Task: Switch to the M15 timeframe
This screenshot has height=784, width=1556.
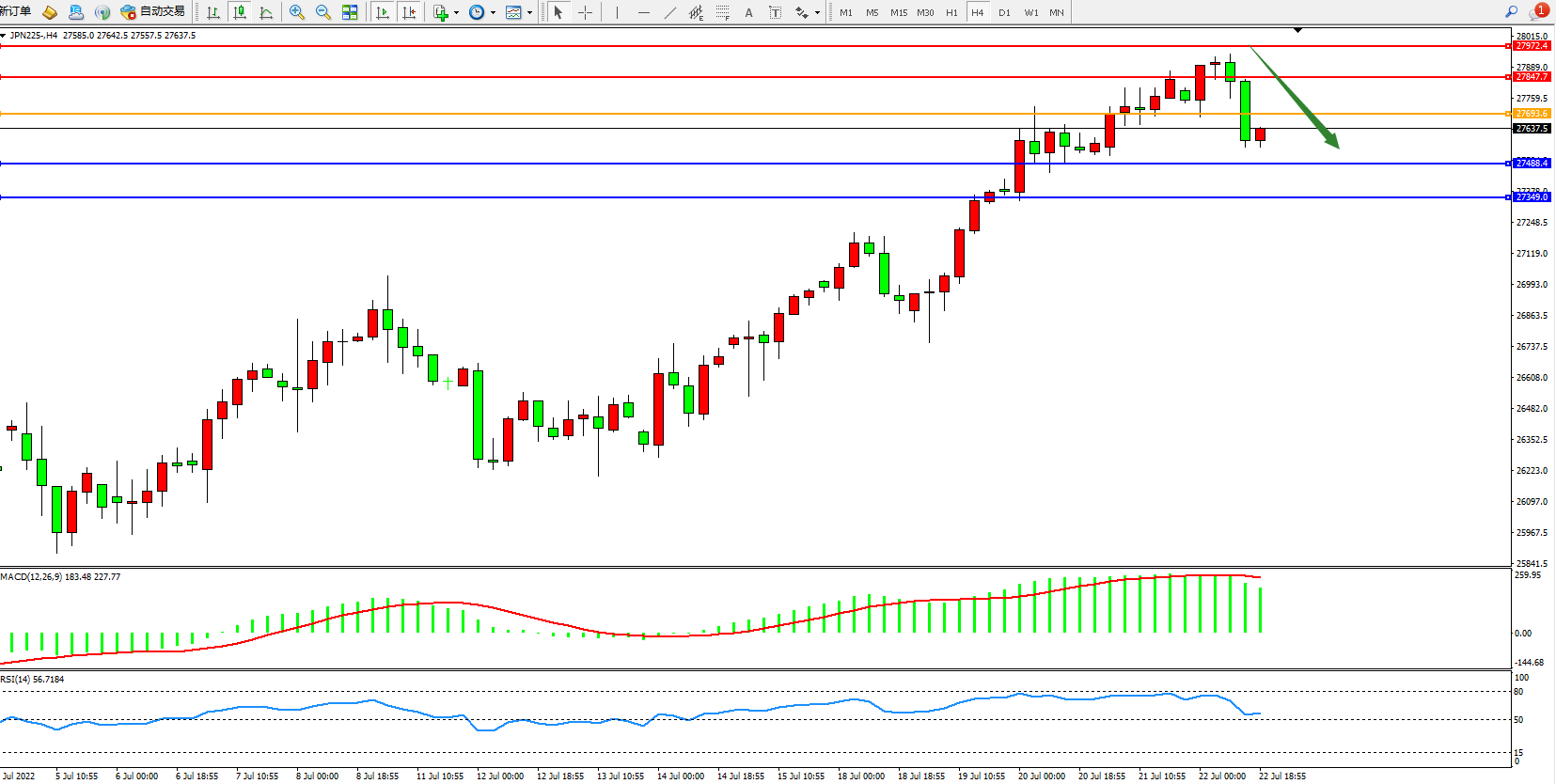Action: (x=899, y=12)
